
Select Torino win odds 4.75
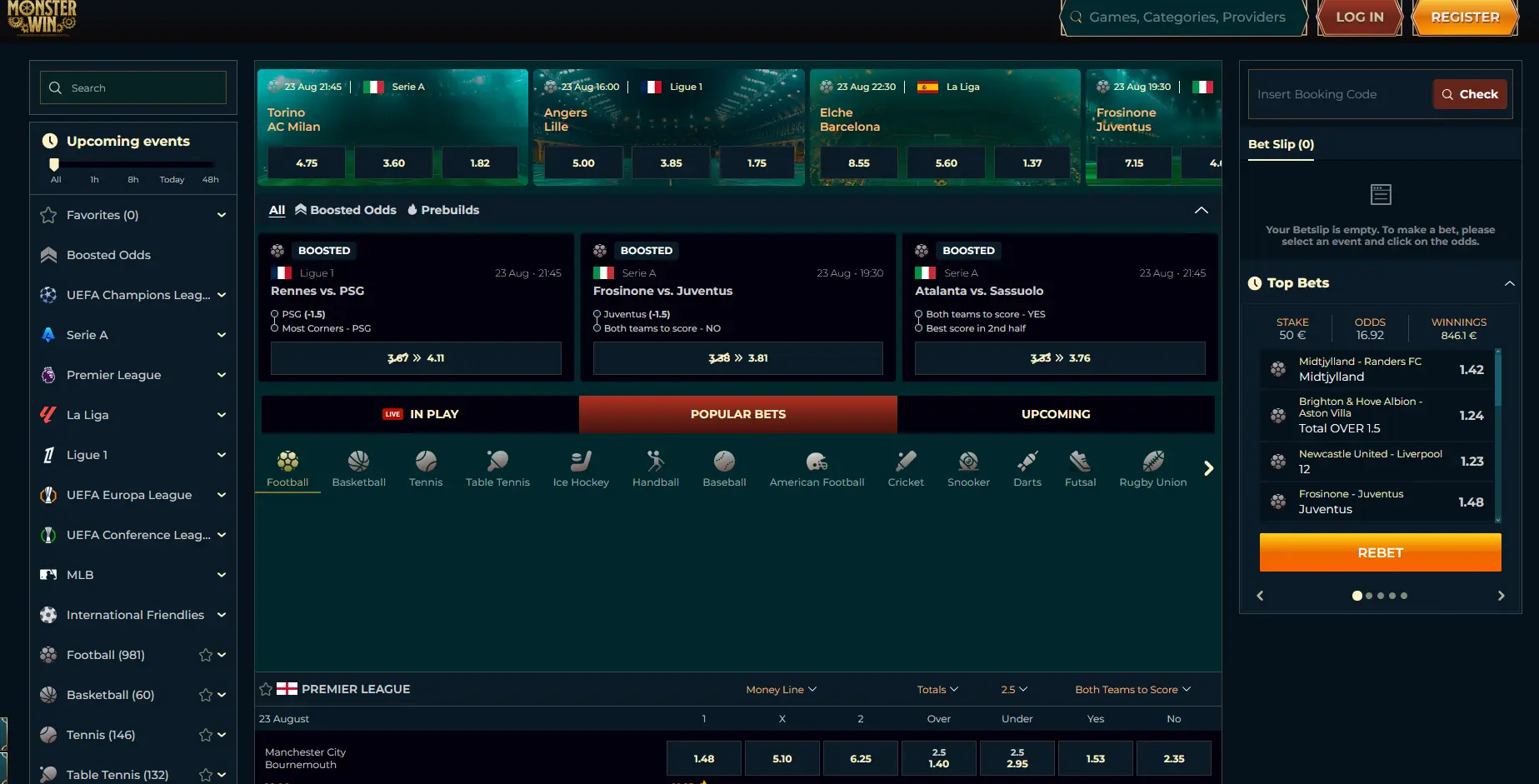pyautogui.click(x=307, y=163)
